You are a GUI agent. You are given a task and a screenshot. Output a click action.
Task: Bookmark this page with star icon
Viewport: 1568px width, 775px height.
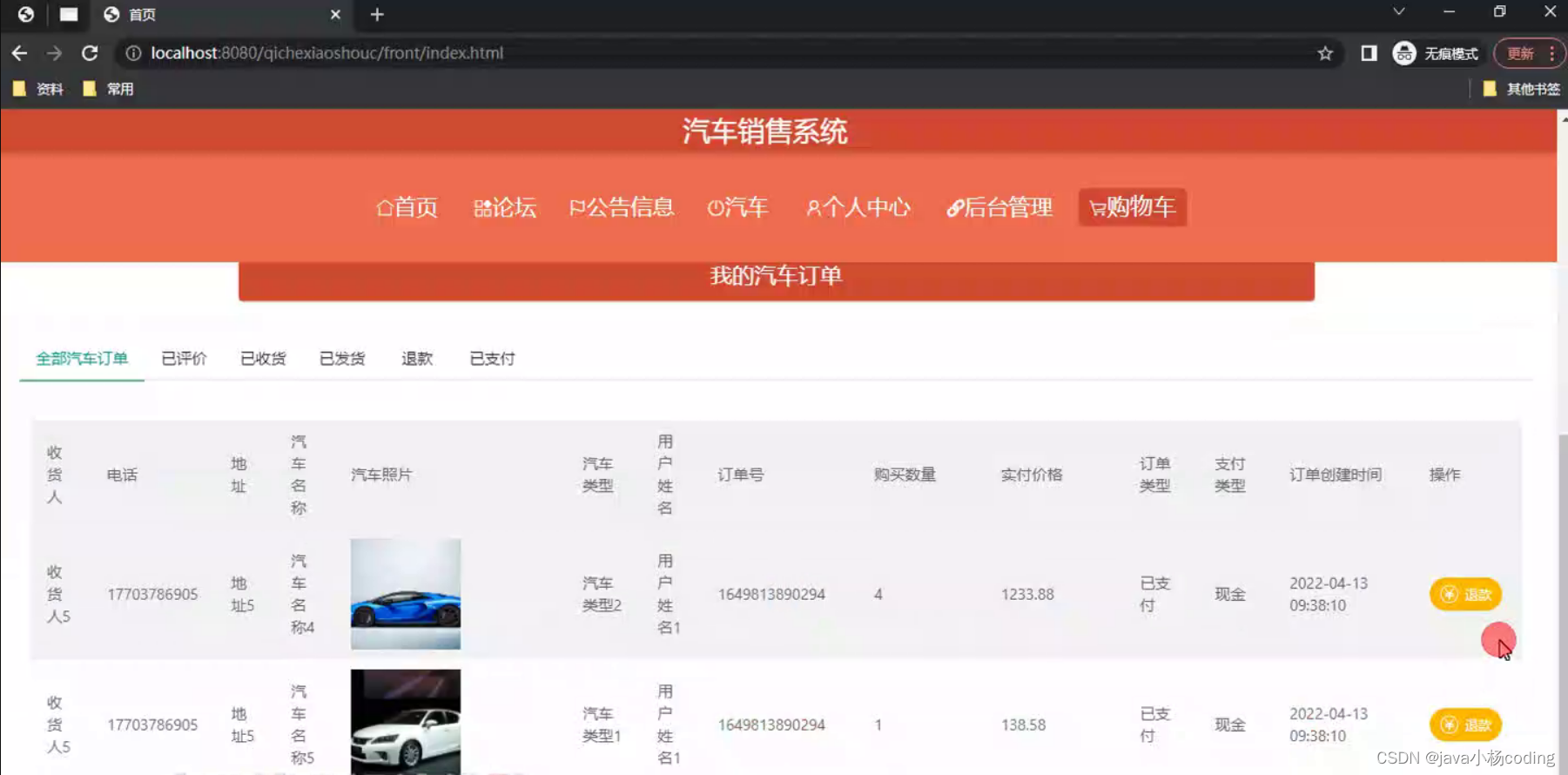click(x=1325, y=53)
